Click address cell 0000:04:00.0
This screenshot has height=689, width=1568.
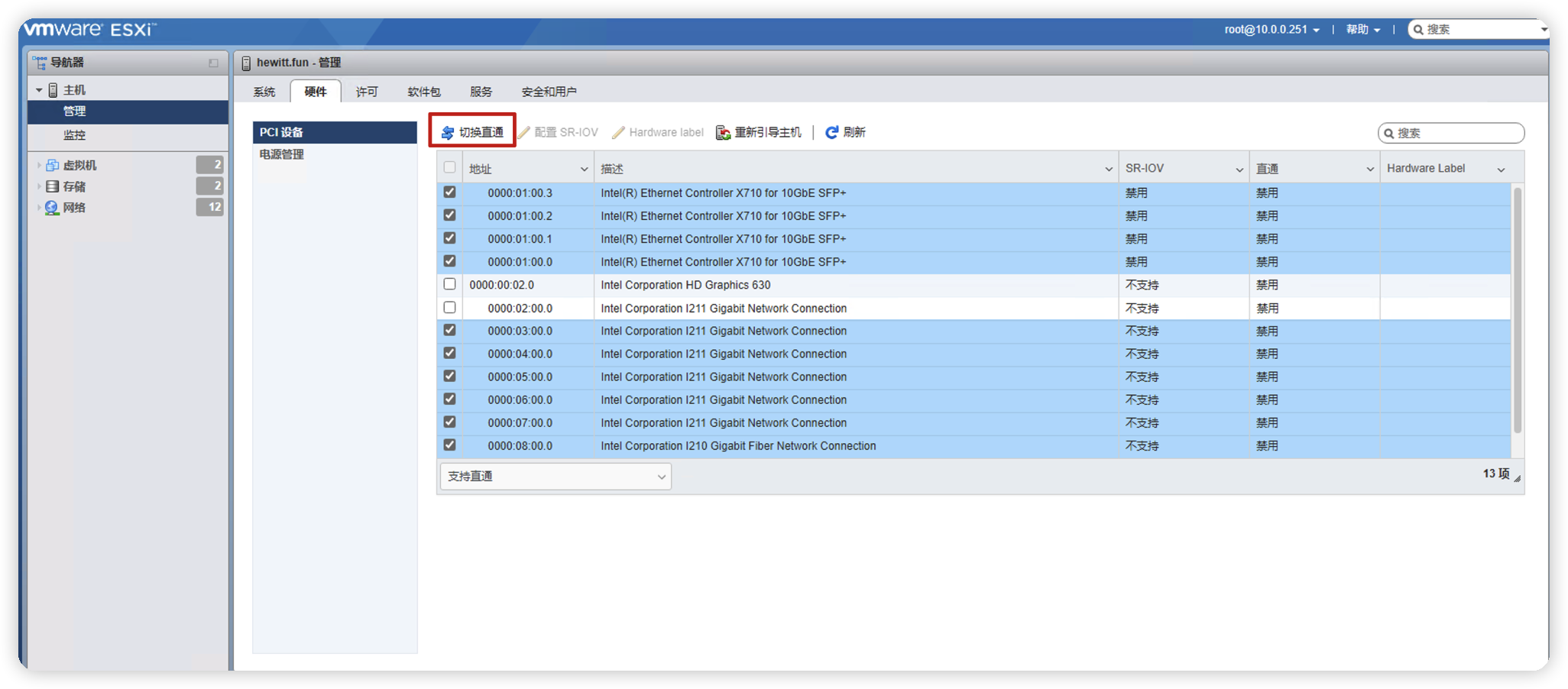point(520,354)
